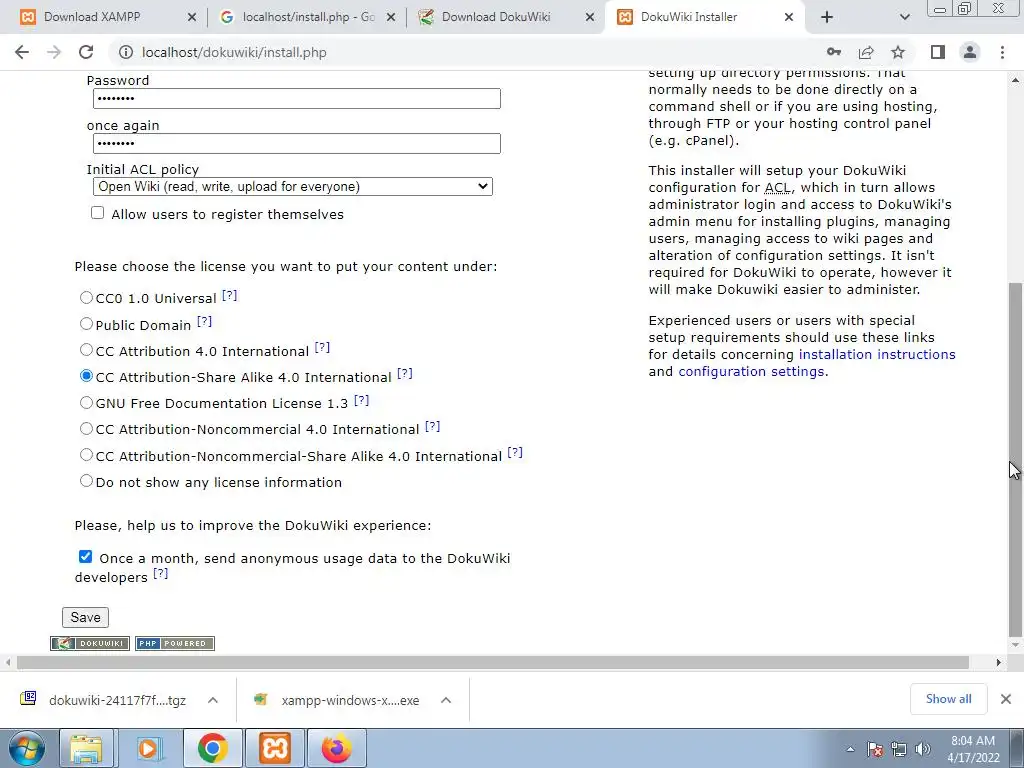
Task: Open configuration settings link
Action: pyautogui.click(x=751, y=372)
